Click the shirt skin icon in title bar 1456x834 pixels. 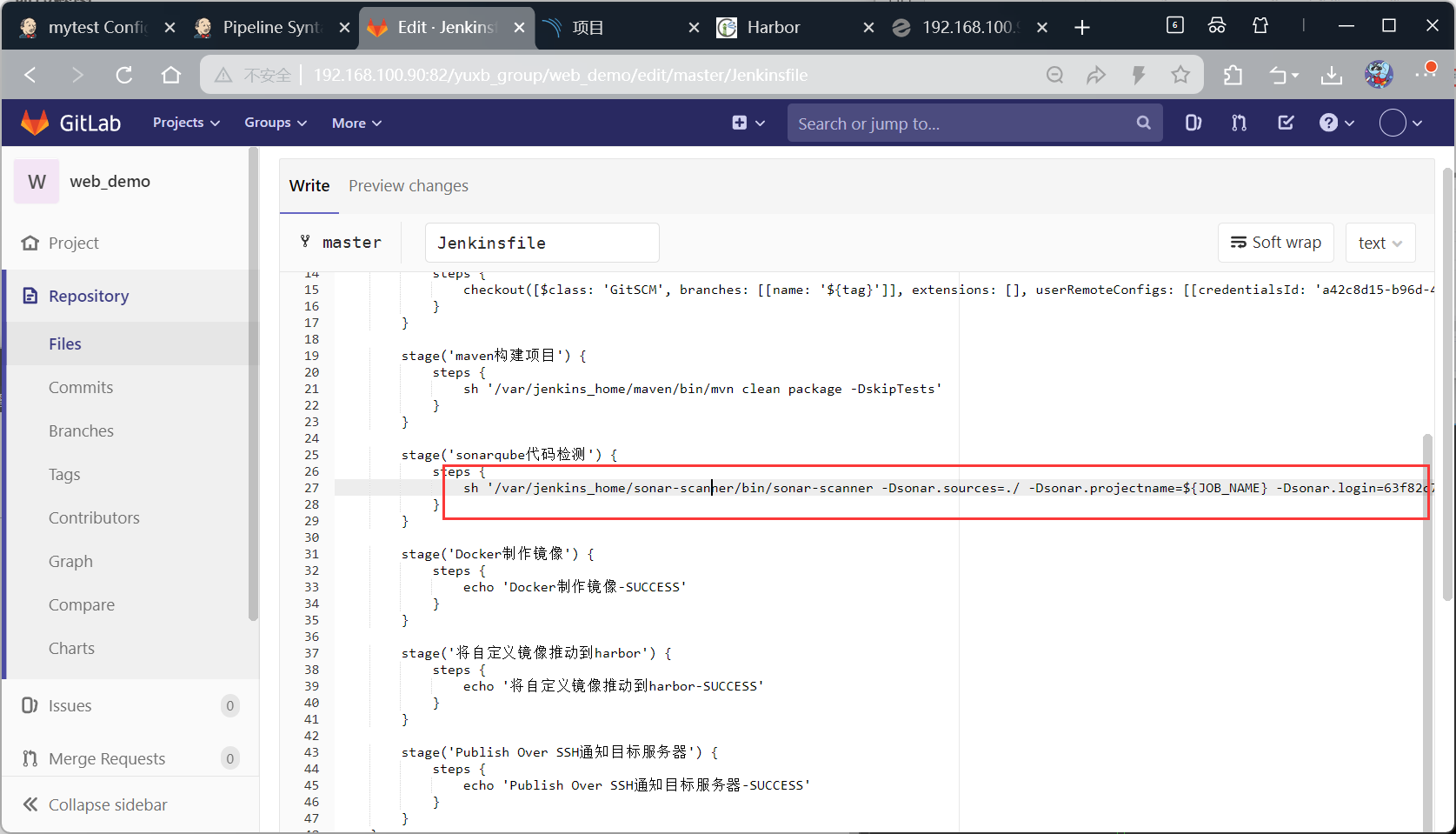(1260, 25)
